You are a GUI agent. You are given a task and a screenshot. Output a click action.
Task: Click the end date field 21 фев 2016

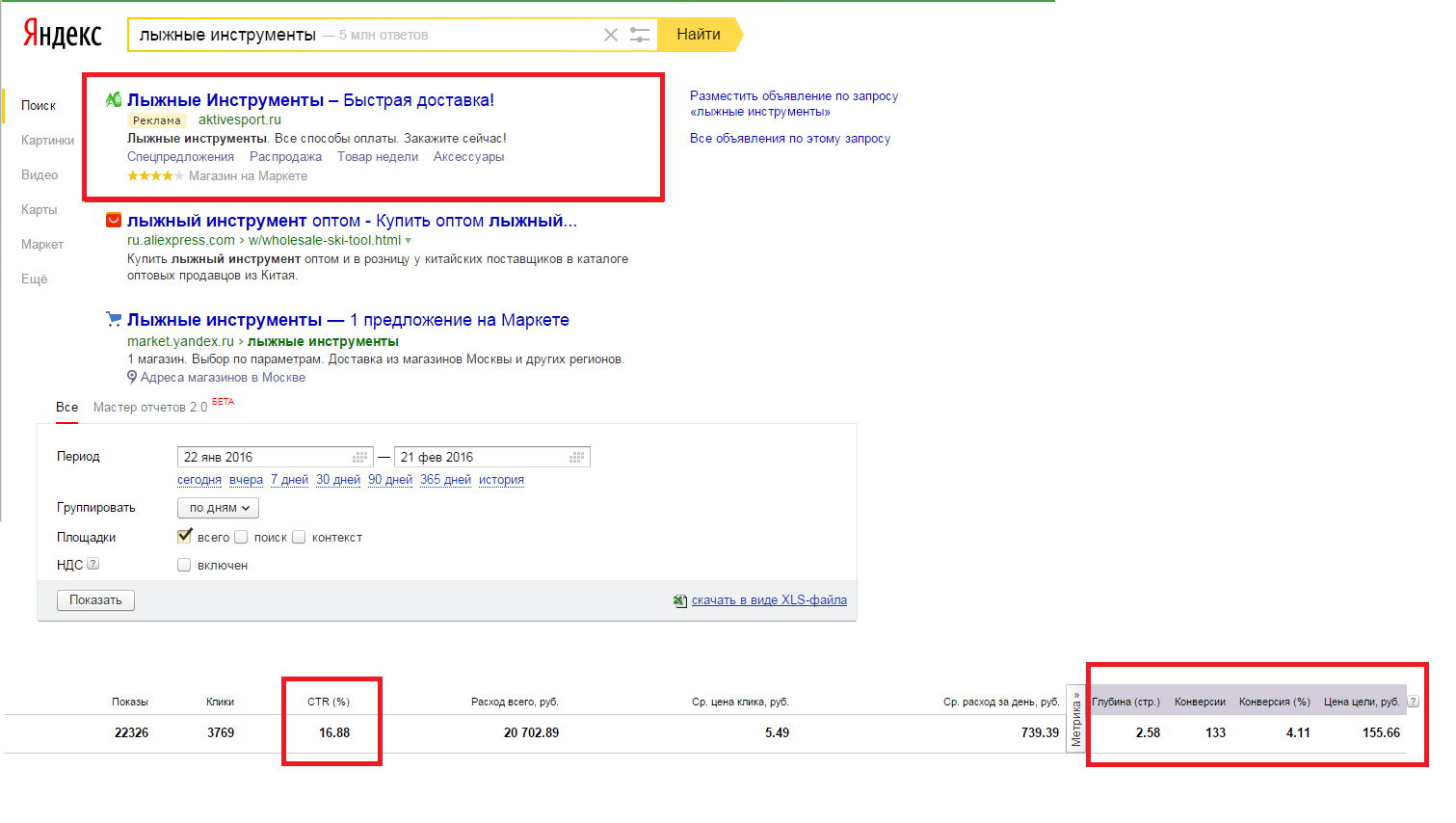pyautogui.click(x=491, y=457)
